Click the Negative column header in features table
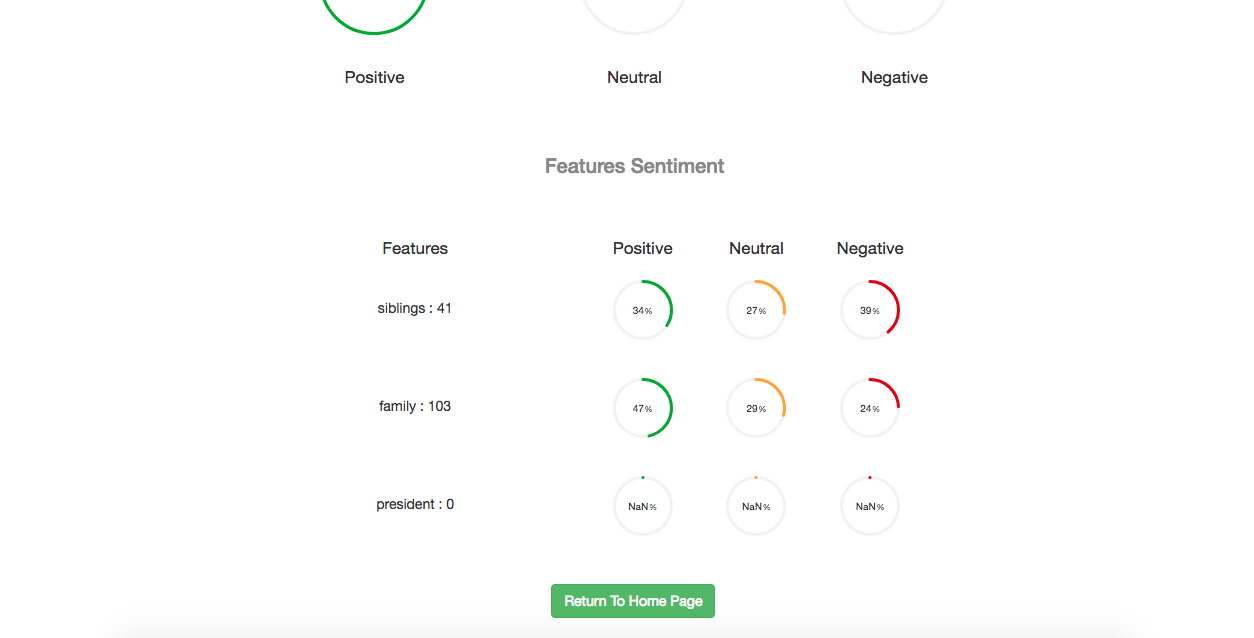Viewport: 1254px width, 638px height. (870, 248)
